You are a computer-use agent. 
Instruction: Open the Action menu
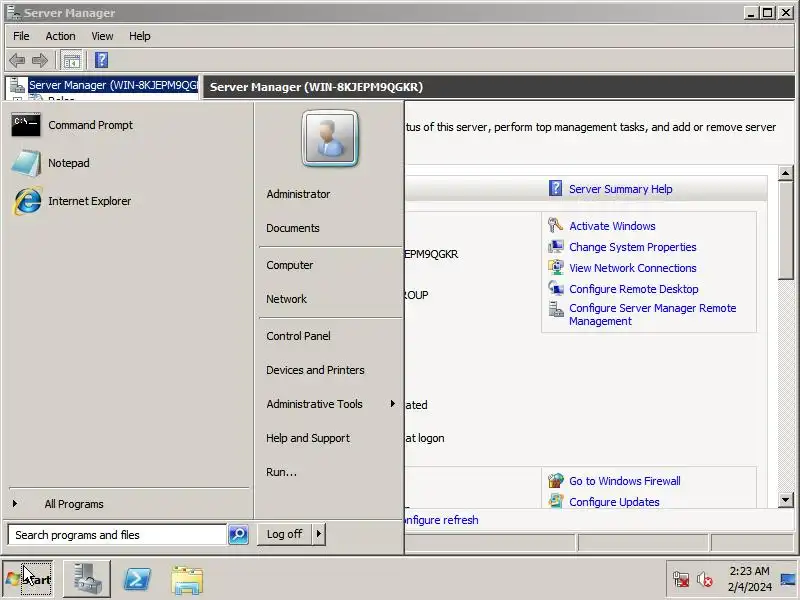60,36
